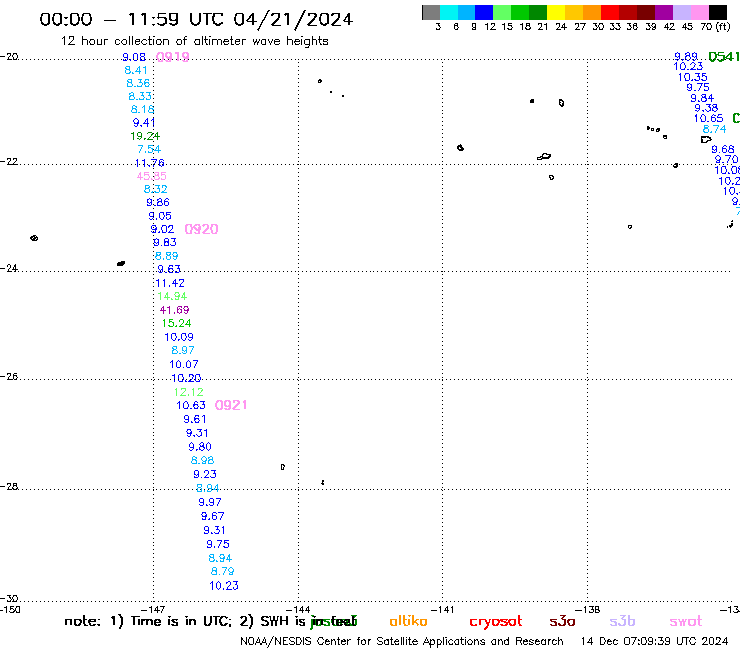Select the 9.63 value on latitude -24
This screenshot has width=740, height=650.
point(169,269)
